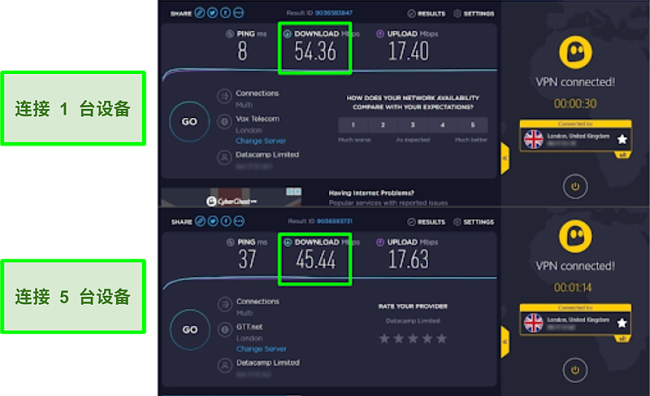
Task: Click CyberGhost ghost logo above timer 00:01:14
Action: [575, 236]
